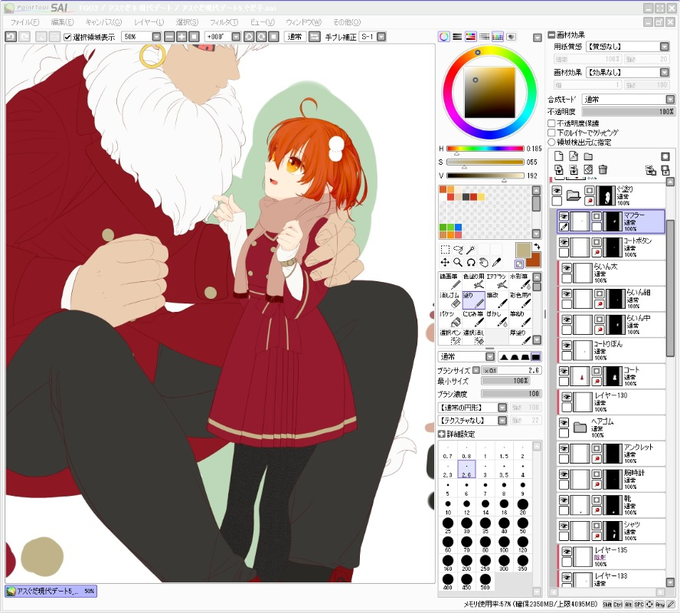Hide the ヘアゴム folder layer
The height and width of the screenshot is (613, 680).
pyautogui.click(x=563, y=423)
